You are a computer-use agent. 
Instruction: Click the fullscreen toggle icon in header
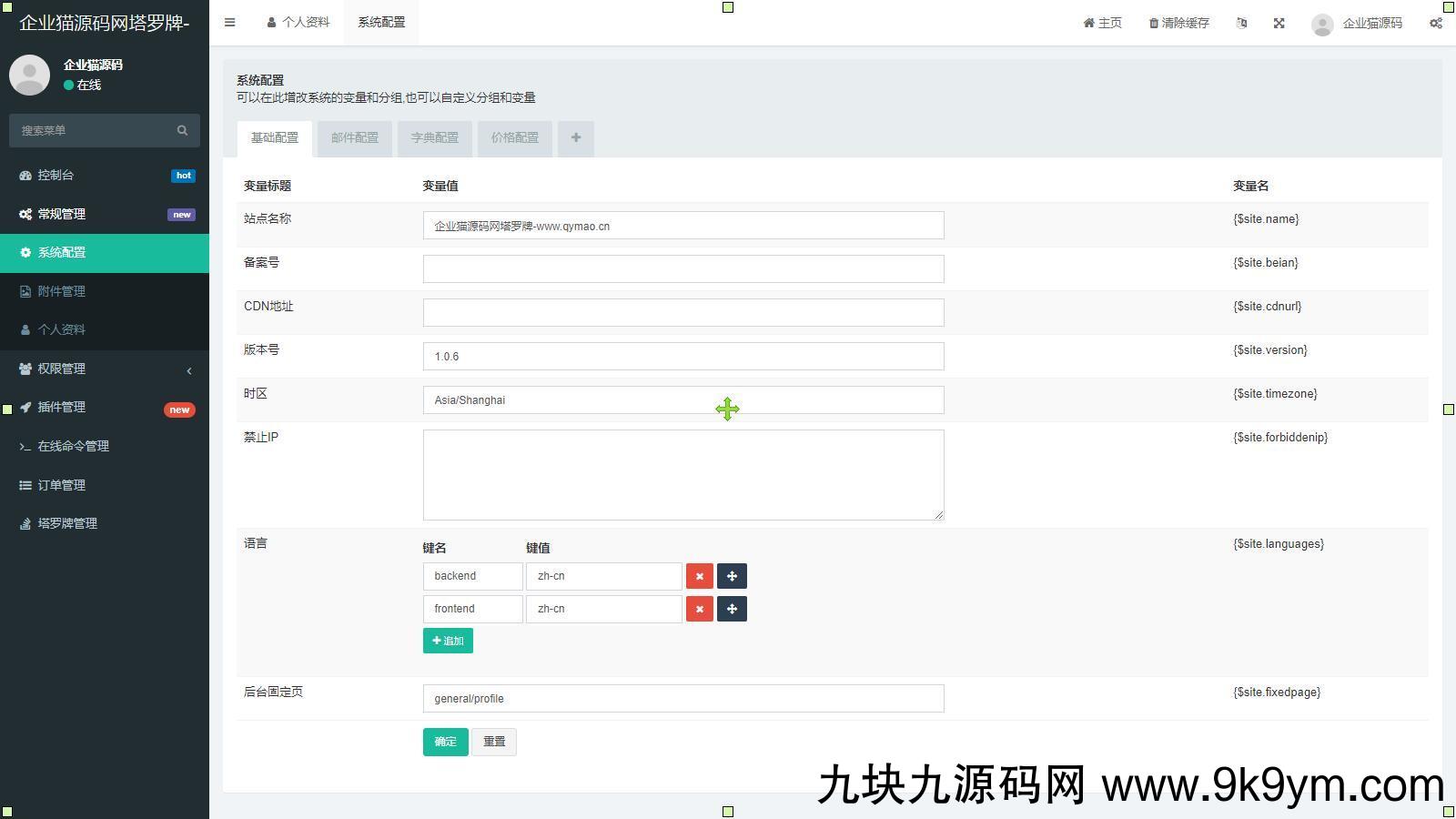(1279, 23)
